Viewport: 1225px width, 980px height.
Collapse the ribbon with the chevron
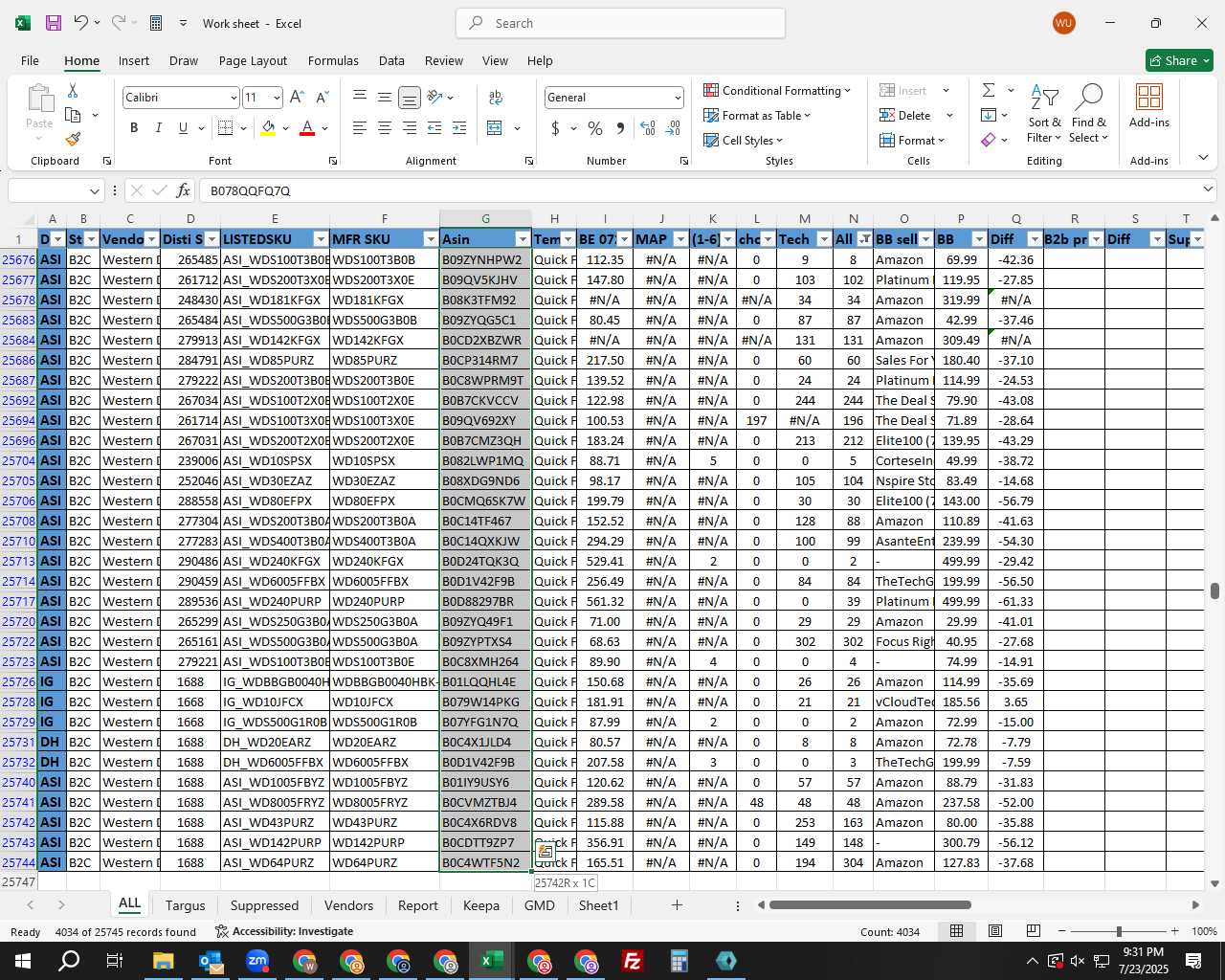coord(1203,158)
